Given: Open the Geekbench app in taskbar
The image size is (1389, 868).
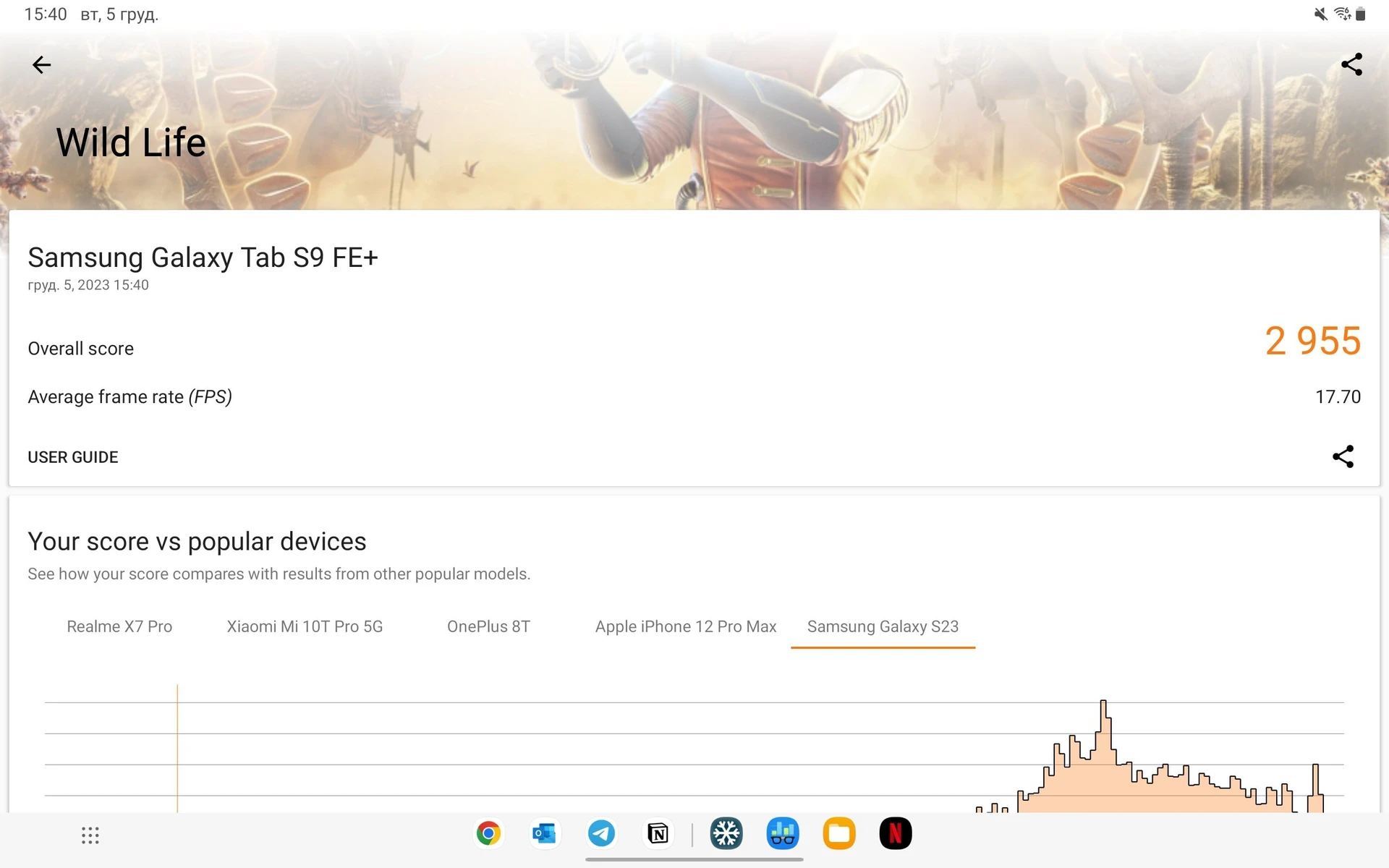Looking at the screenshot, I should pyautogui.click(x=783, y=834).
